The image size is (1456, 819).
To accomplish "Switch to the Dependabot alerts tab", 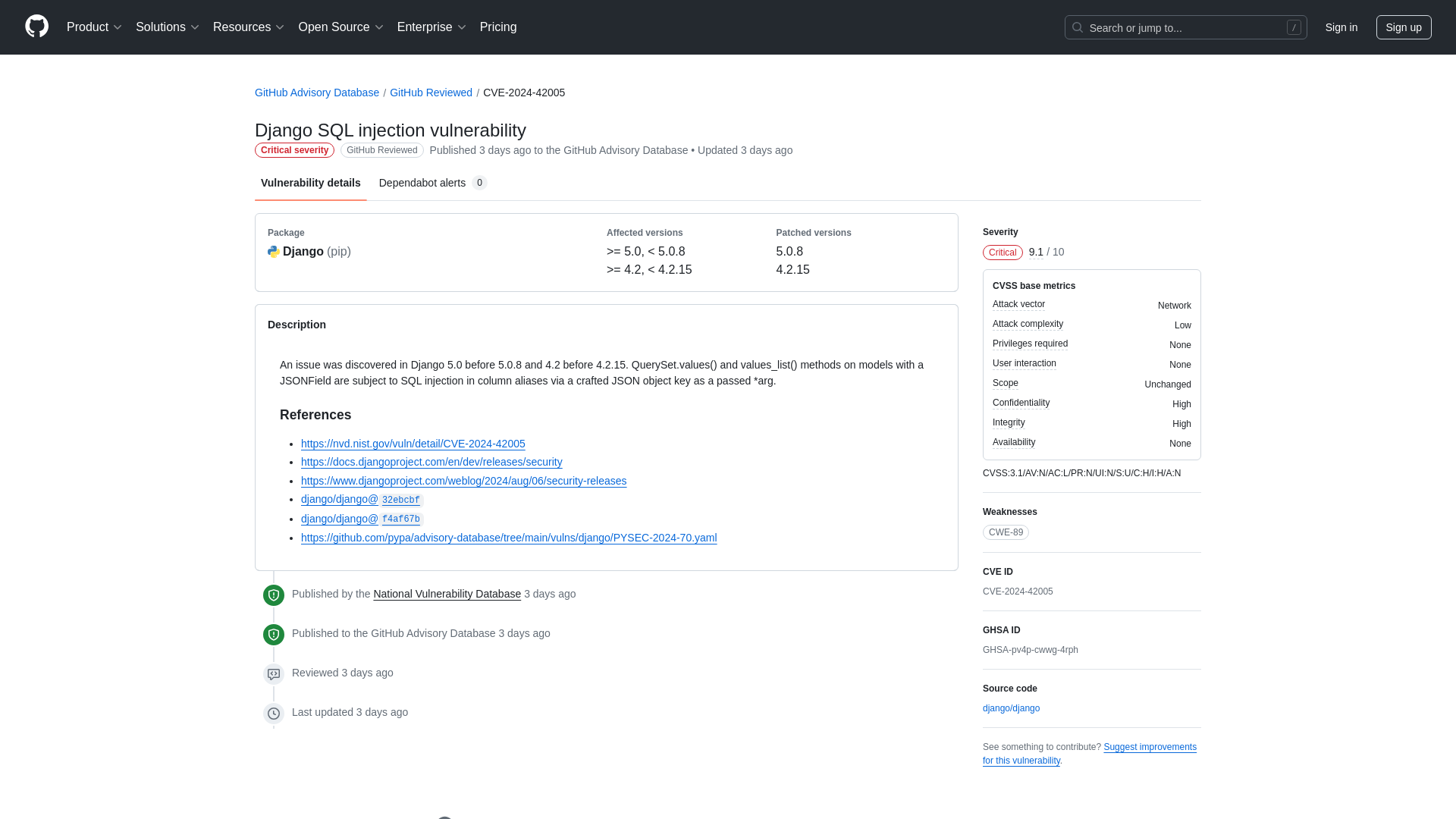I will point(433,183).
